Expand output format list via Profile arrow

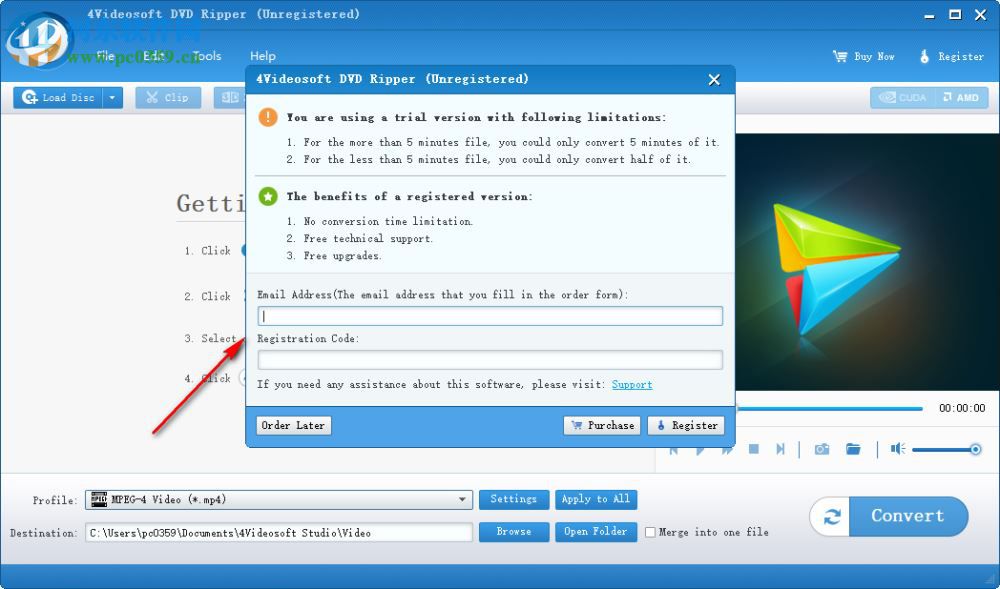pos(463,499)
